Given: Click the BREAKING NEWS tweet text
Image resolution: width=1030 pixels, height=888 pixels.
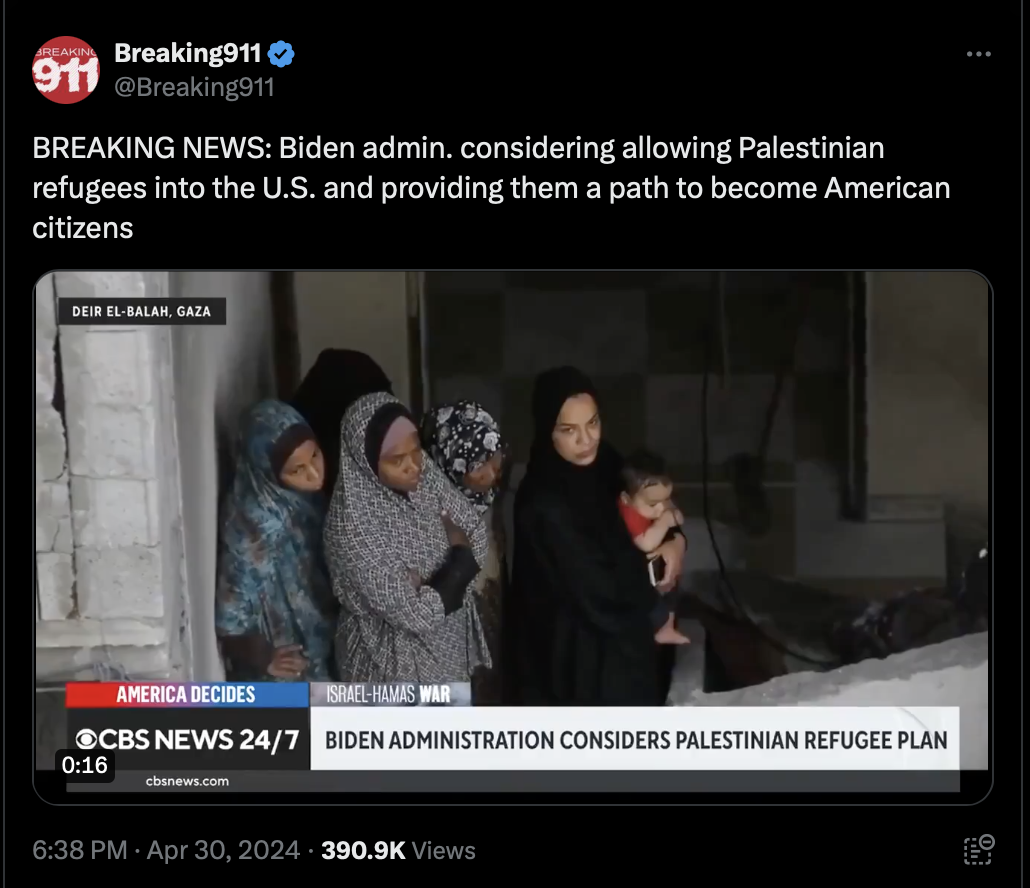Looking at the screenshot, I should point(491,188).
